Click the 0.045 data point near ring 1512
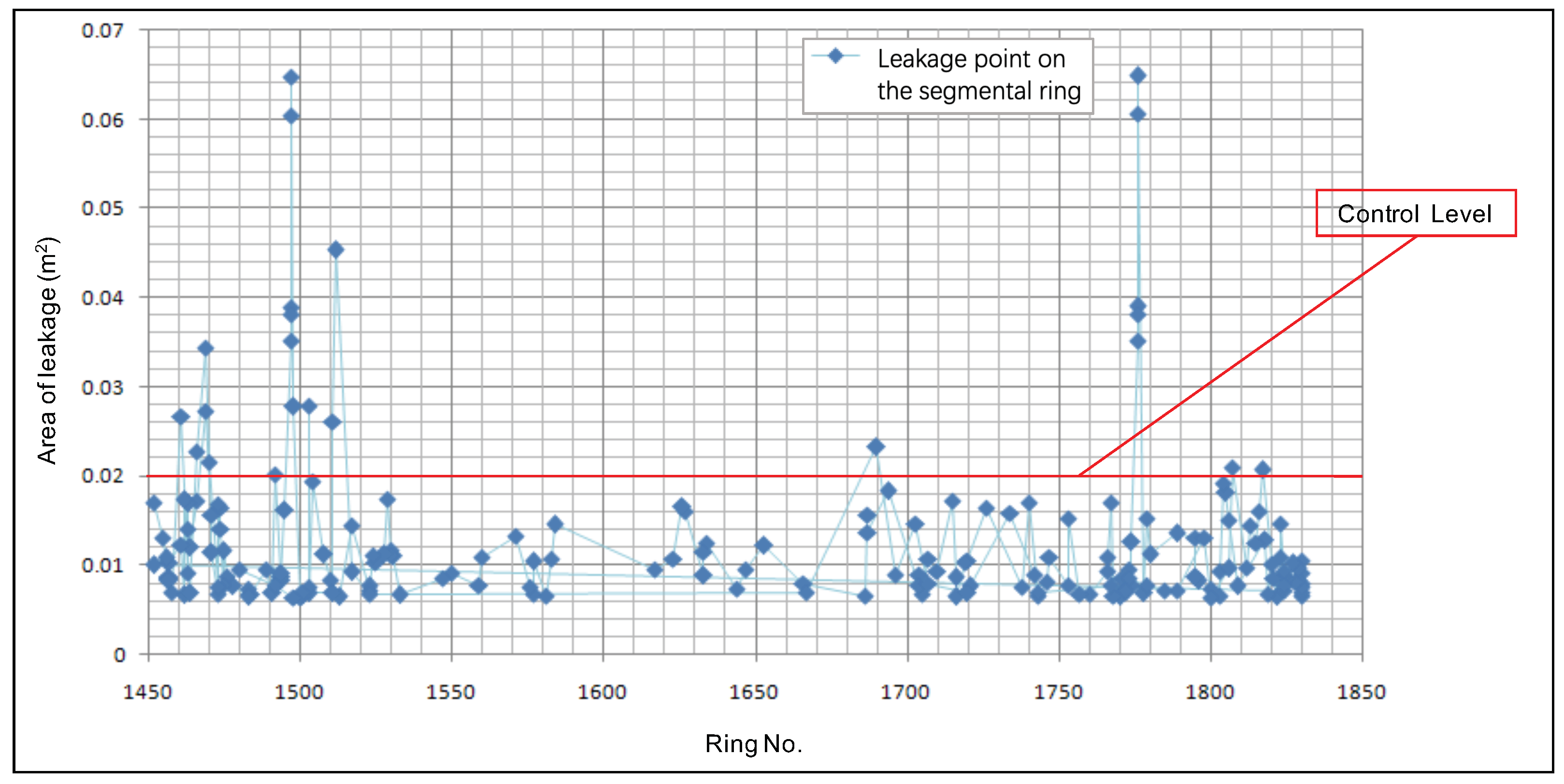 336,249
